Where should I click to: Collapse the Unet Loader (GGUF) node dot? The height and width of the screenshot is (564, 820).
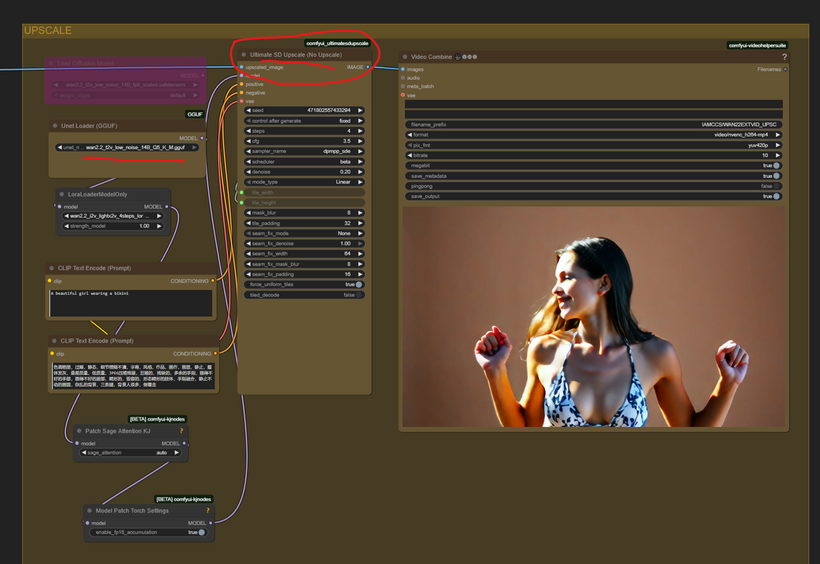pos(55,126)
